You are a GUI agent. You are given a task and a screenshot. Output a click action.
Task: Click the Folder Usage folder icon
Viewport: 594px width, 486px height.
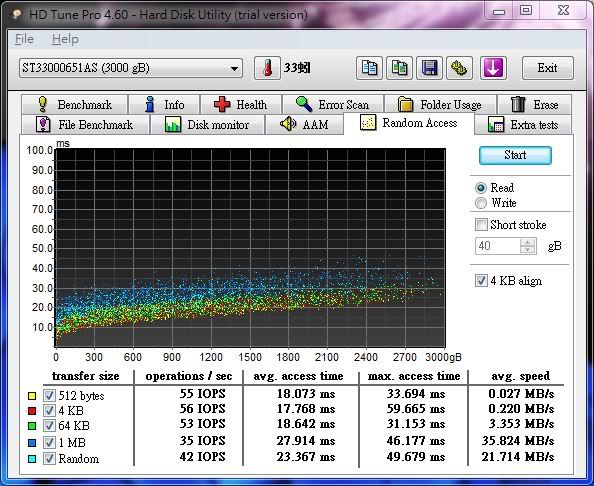coord(405,104)
